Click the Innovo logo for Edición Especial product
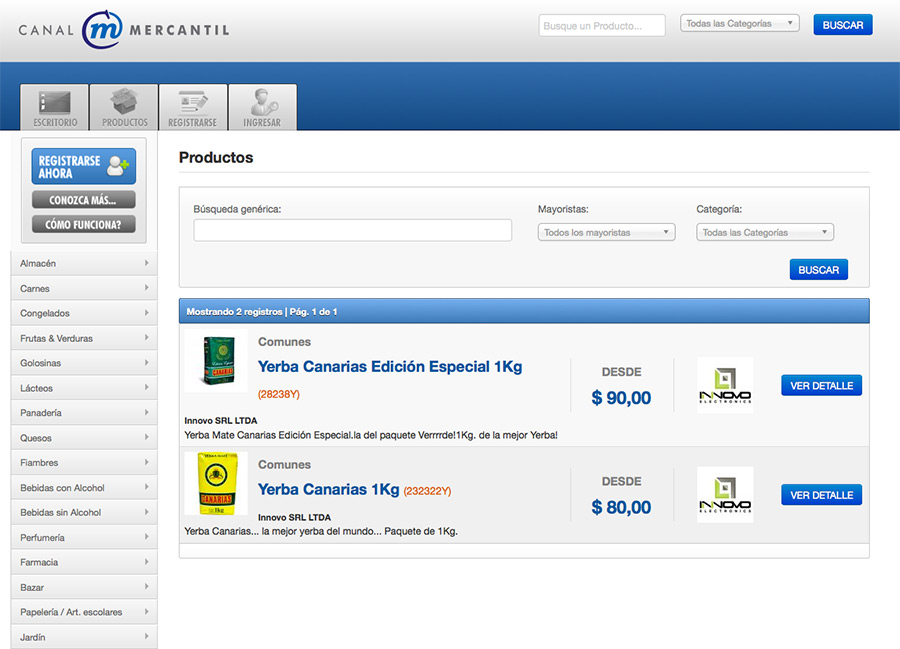This screenshot has height=649, width=900. pyautogui.click(x=725, y=385)
